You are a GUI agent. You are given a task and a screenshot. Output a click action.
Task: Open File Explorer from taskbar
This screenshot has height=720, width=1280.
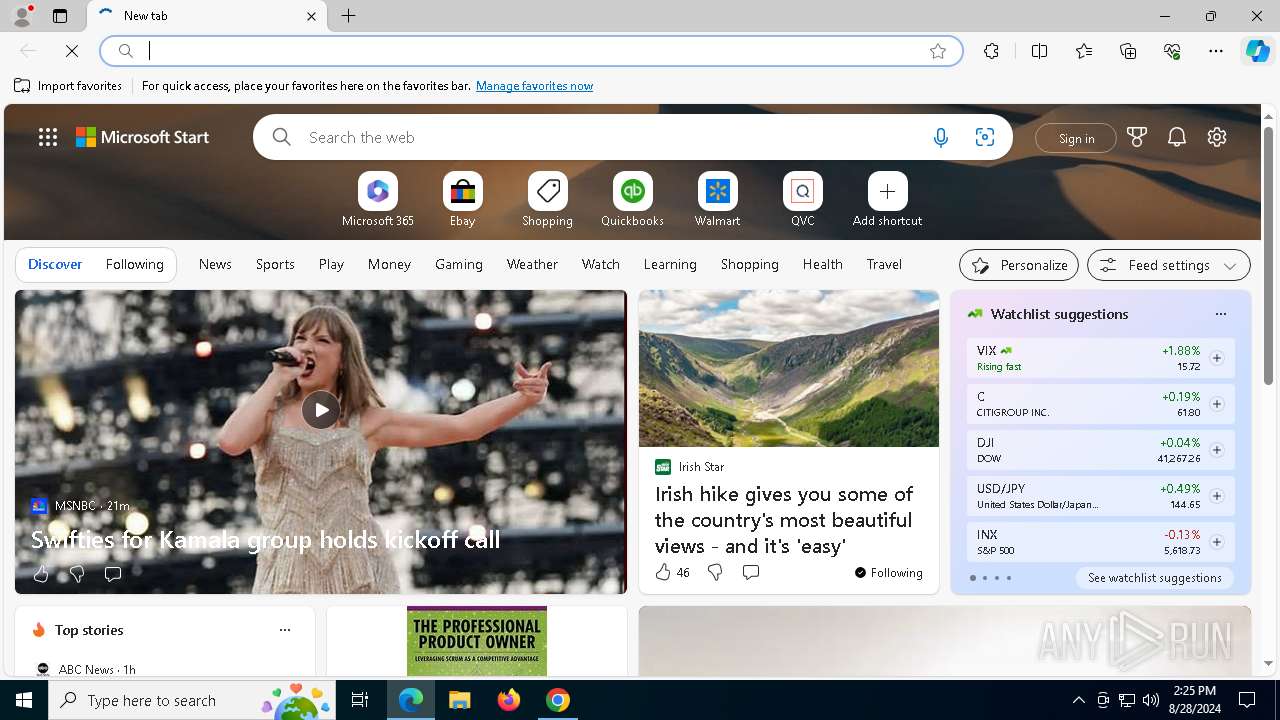[459, 700]
